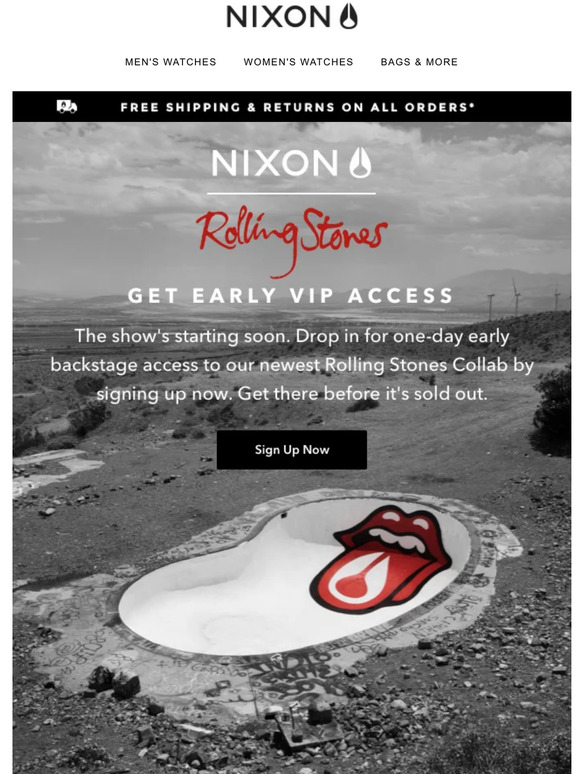Screen dimensions: 580x774
Task: Click the Sign Up Now button
Action: coord(292,450)
